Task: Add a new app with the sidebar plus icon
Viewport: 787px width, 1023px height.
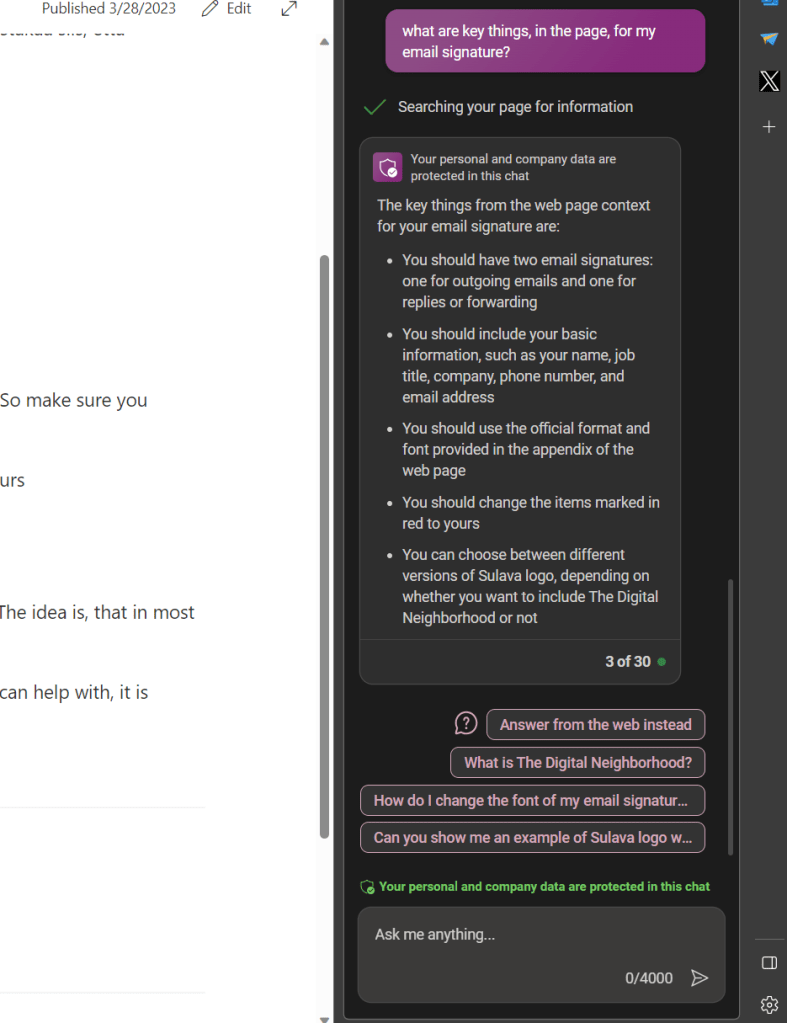Action: pos(768,127)
